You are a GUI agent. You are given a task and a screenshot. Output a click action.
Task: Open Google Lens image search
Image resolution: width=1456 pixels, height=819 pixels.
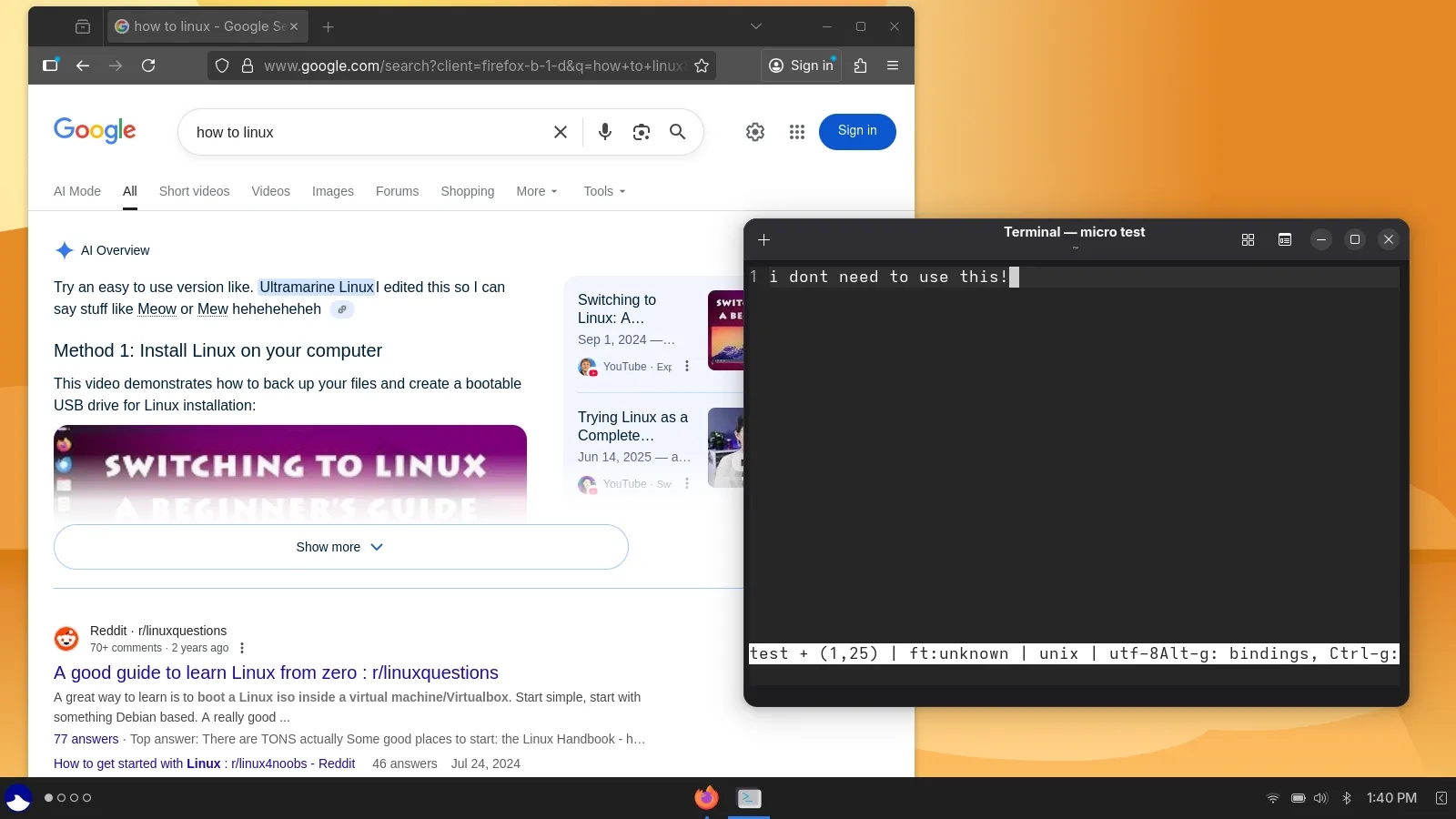(x=642, y=132)
